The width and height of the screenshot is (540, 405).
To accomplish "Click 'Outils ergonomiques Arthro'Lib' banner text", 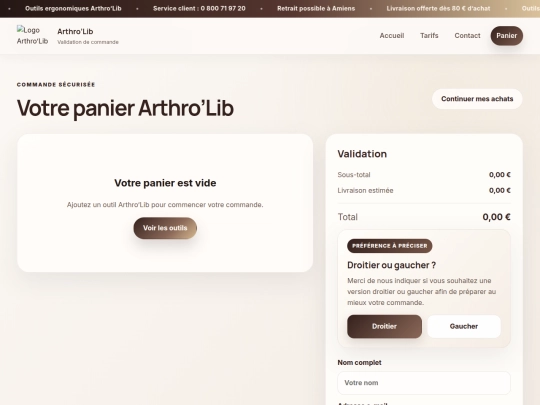I will click(73, 8).
